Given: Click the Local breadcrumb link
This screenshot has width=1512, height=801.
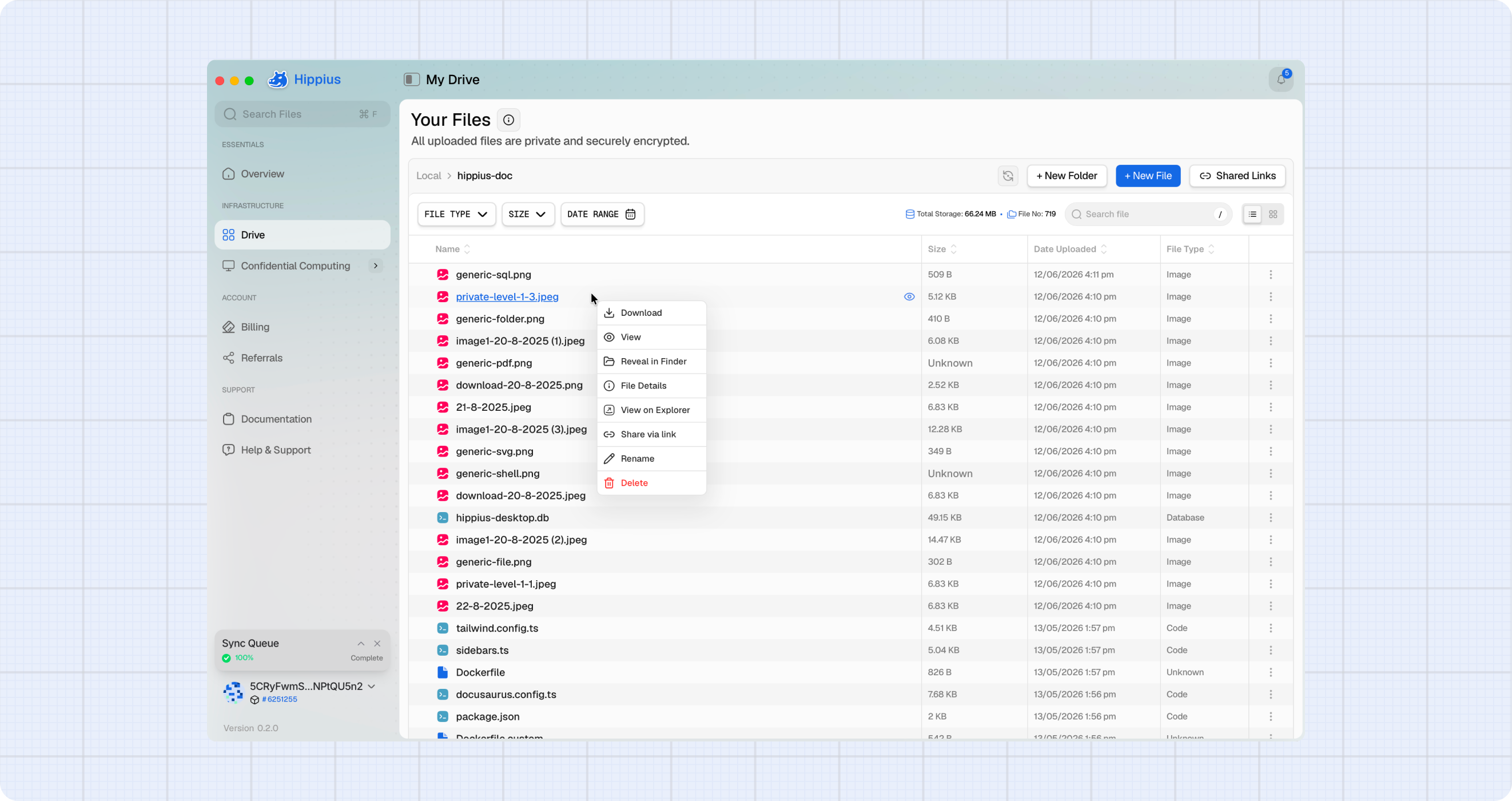Looking at the screenshot, I should 428,176.
